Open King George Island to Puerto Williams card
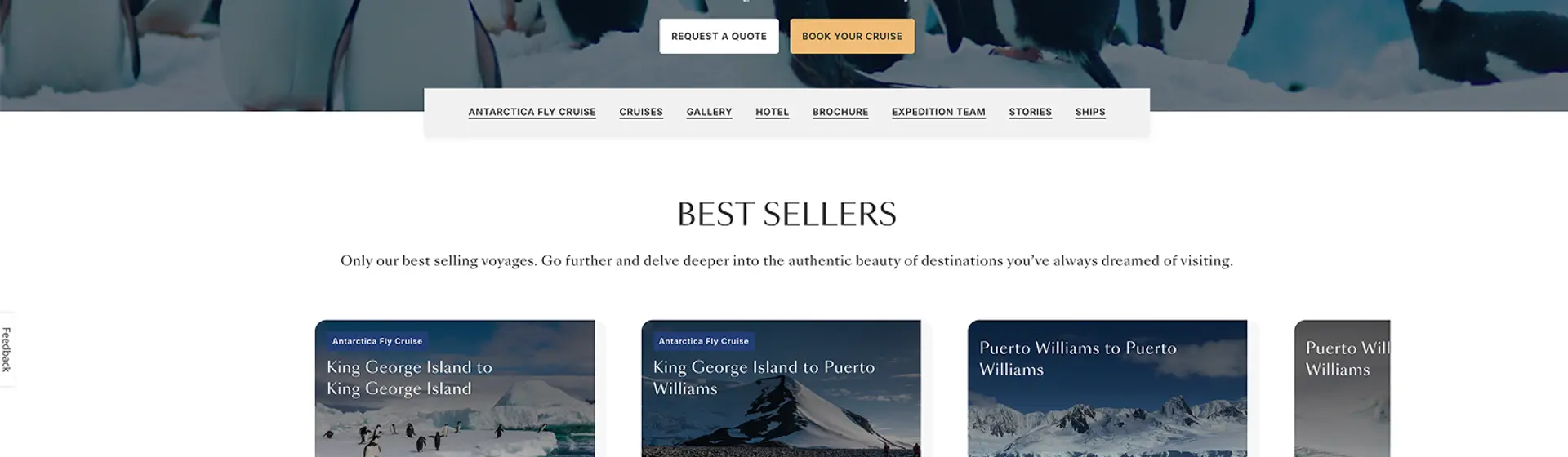Image resolution: width=1568 pixels, height=457 pixels. (x=781, y=388)
